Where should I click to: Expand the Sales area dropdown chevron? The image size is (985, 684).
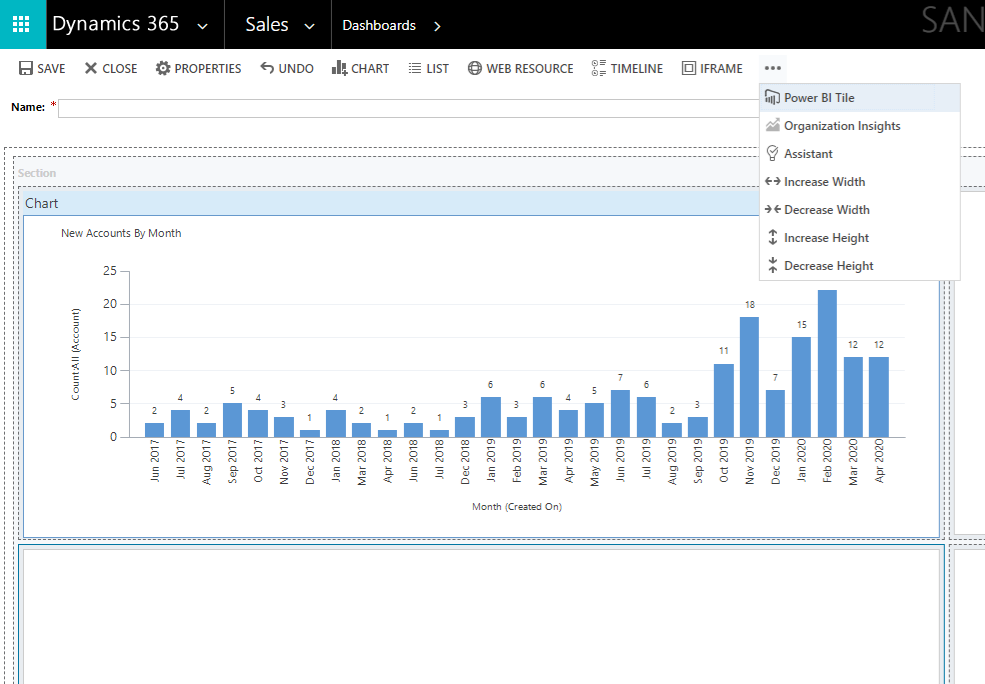click(x=309, y=26)
